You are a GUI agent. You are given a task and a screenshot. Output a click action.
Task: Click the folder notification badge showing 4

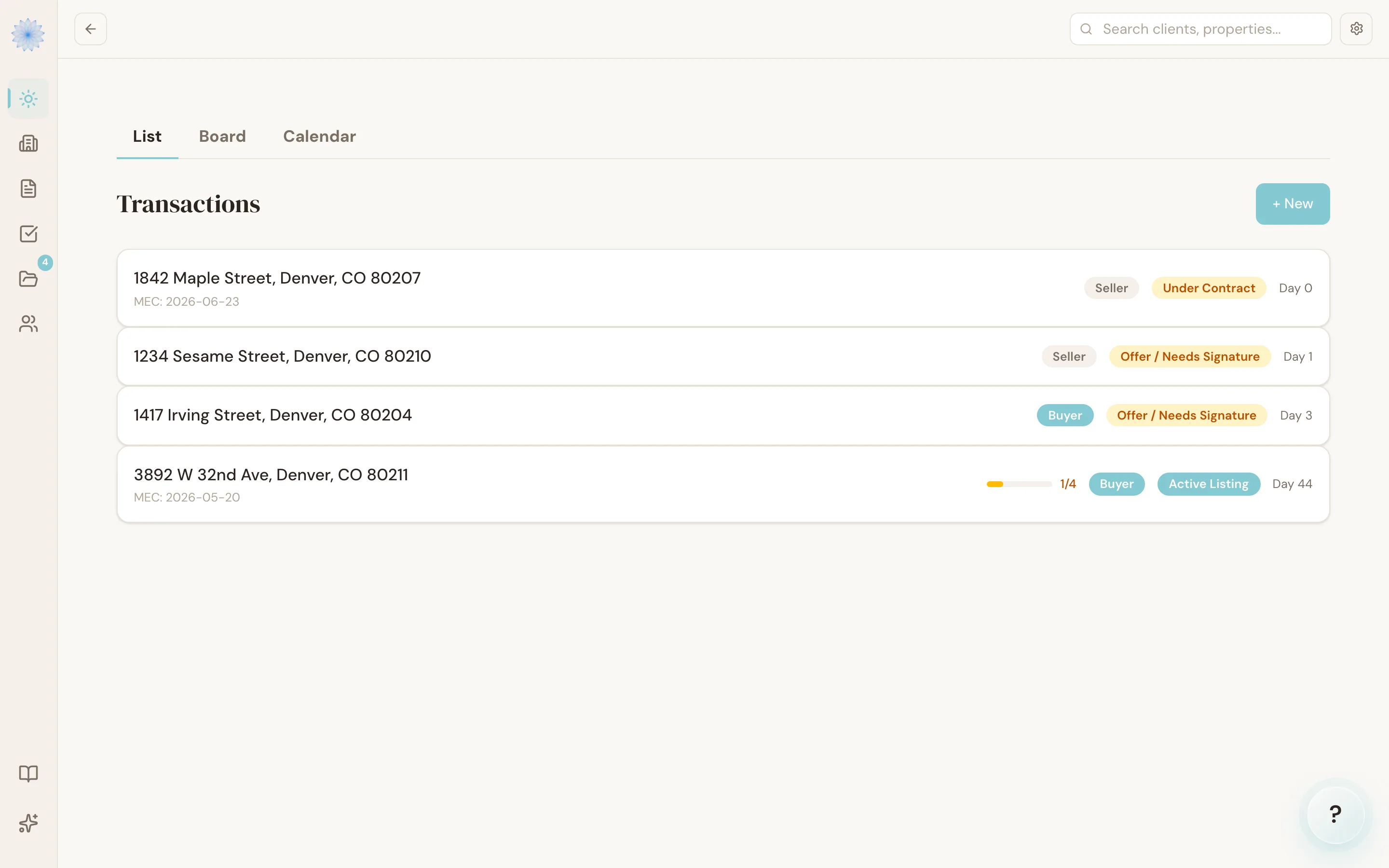coord(45,262)
